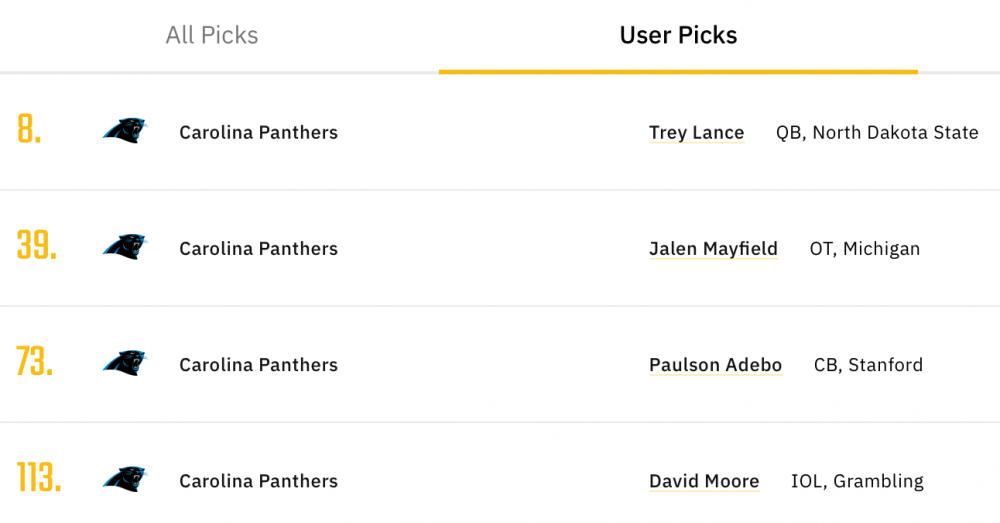Open the David Moore player link
1000x523 pixels.
[704, 481]
